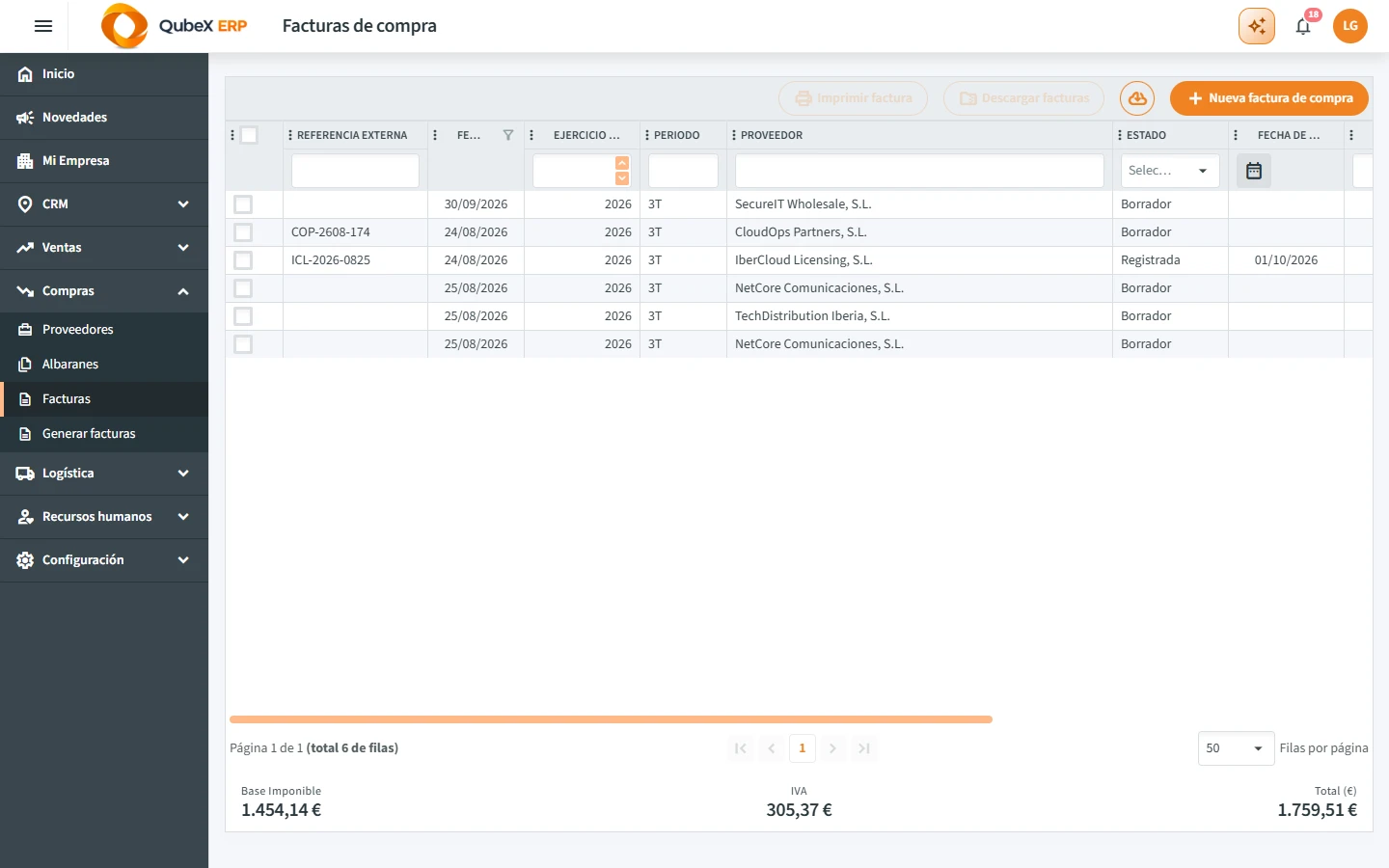
Task: Click page number 1 button
Action: click(x=803, y=748)
